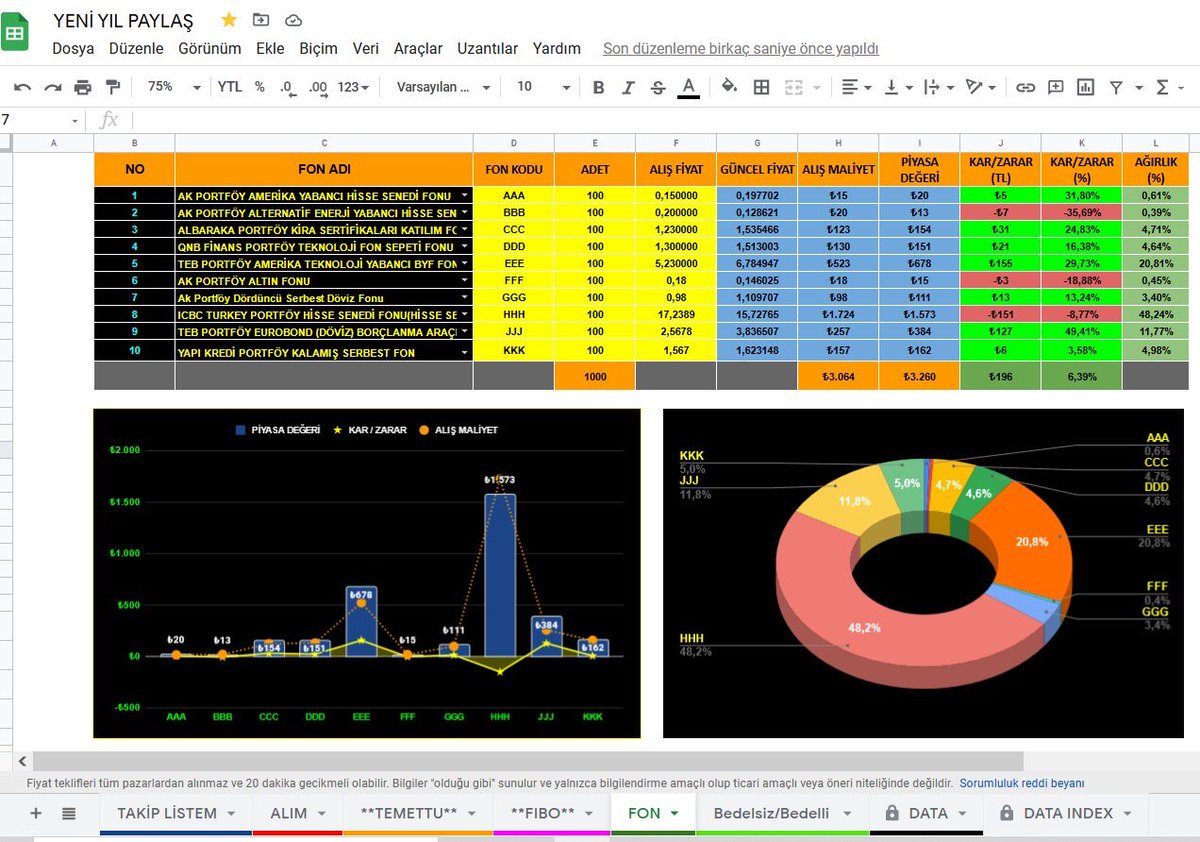Open the Düzenle menu
Viewport: 1200px width, 842px height.
click(x=137, y=48)
